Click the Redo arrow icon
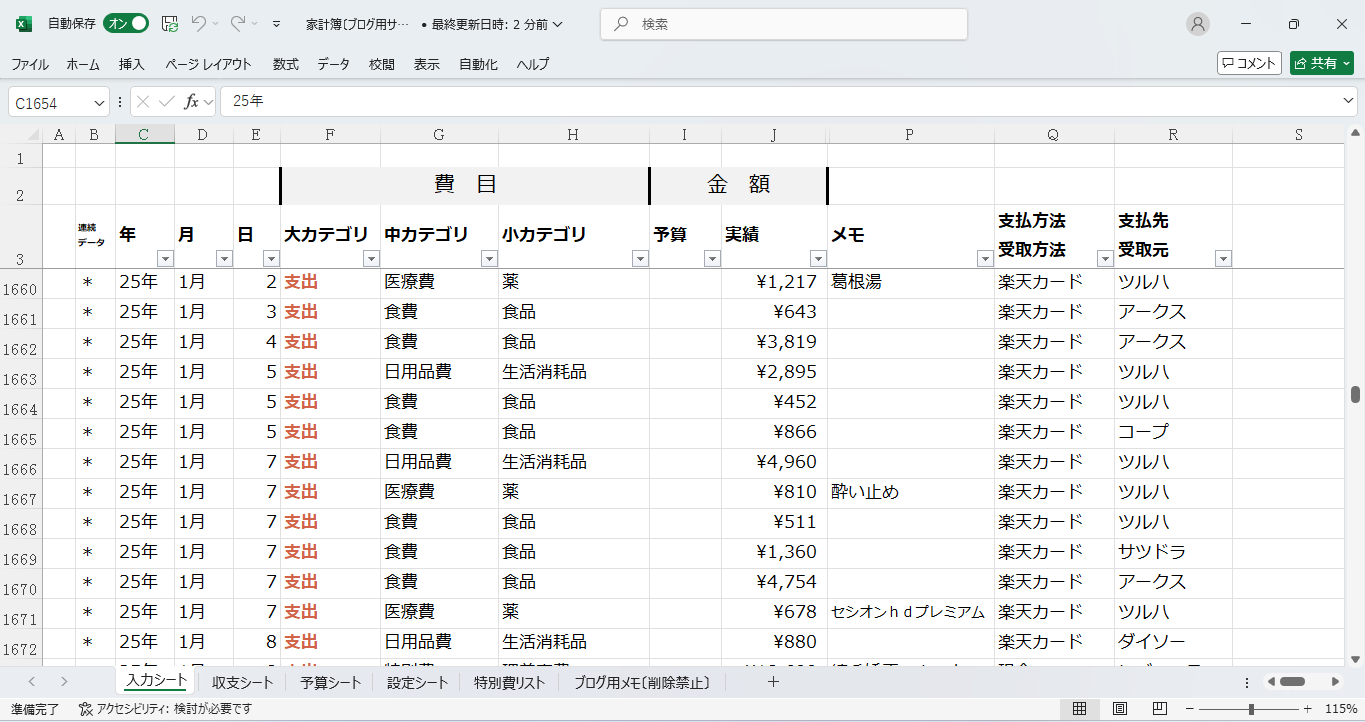Image resolution: width=1365 pixels, height=722 pixels. pyautogui.click(x=238, y=24)
